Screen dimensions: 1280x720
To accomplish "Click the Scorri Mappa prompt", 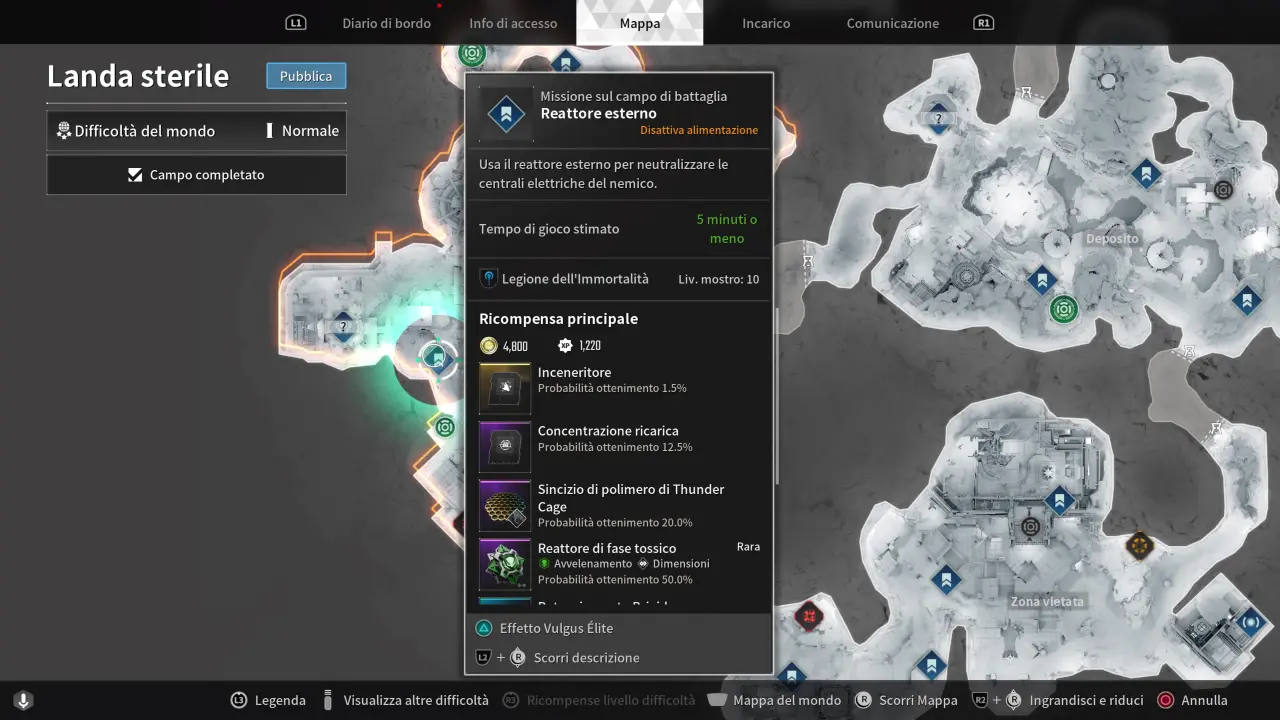I will pos(906,700).
